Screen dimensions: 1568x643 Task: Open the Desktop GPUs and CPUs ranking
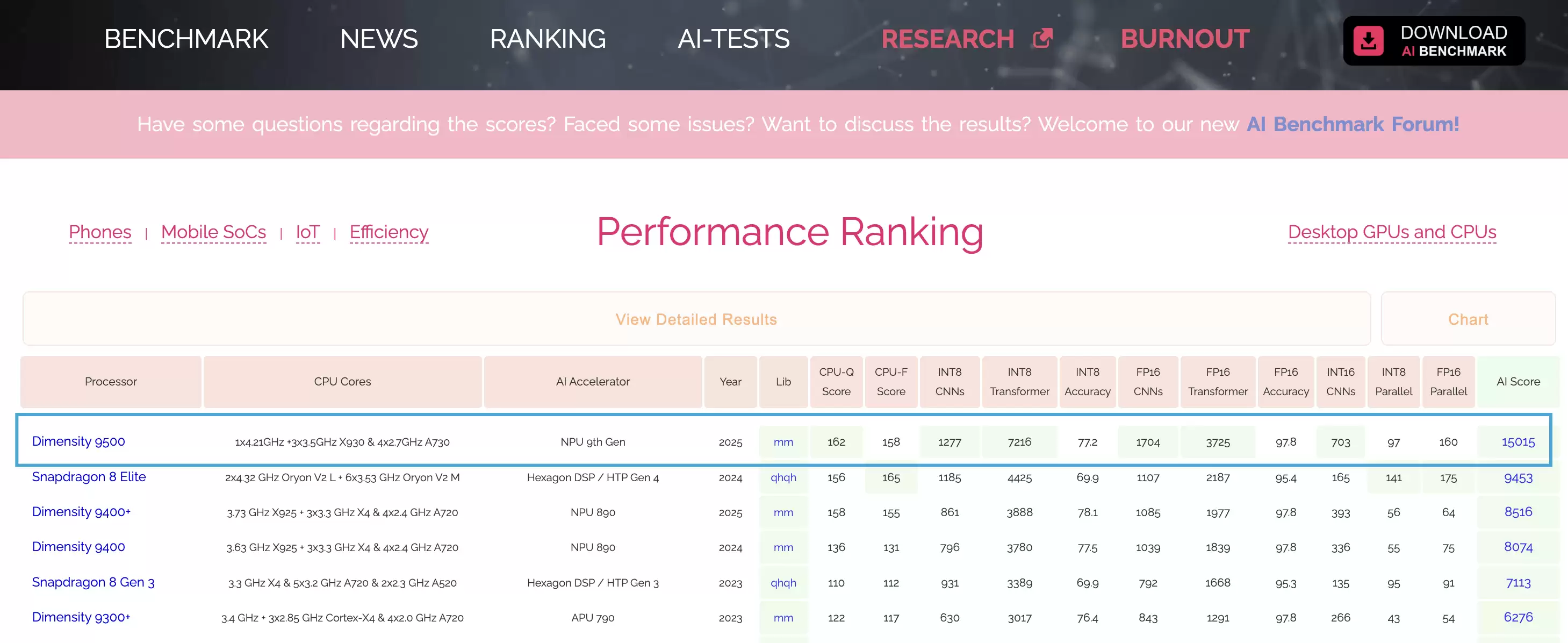[x=1391, y=232]
